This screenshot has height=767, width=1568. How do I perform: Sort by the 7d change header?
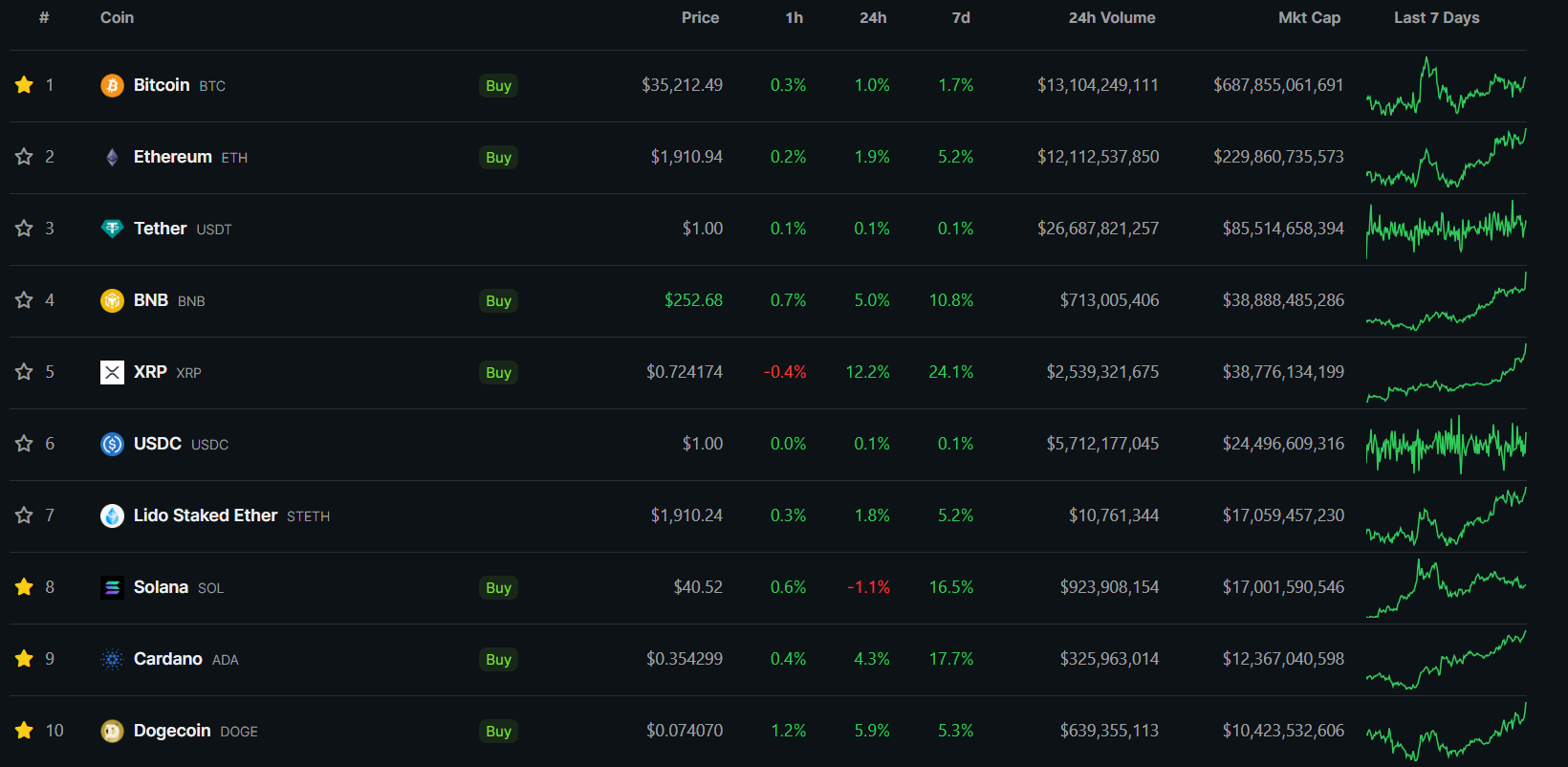(961, 18)
